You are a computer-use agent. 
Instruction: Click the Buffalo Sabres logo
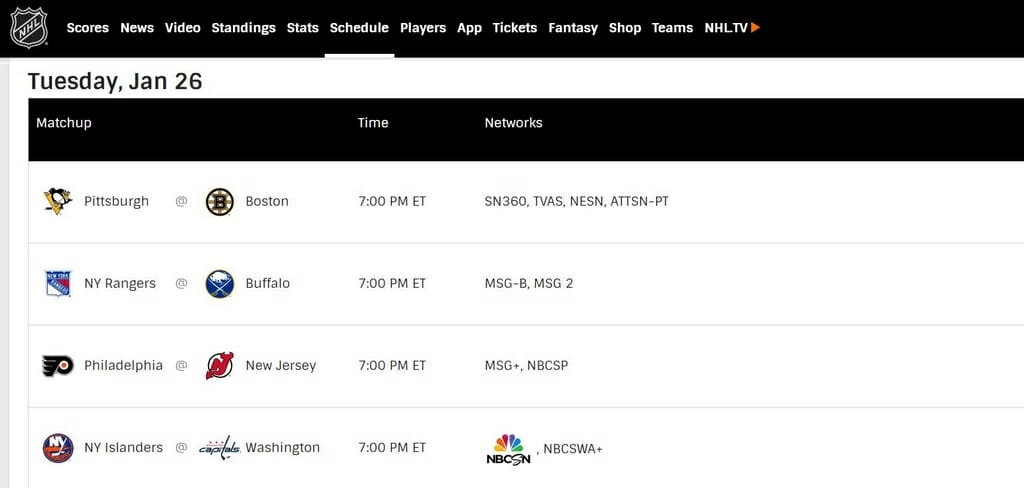click(219, 284)
